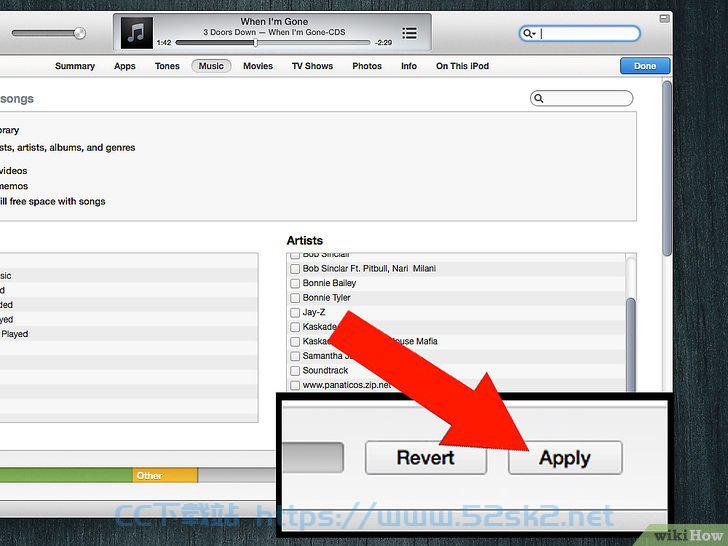Click the remaining time -2:29
This screenshot has width=728, height=546.
click(384, 43)
